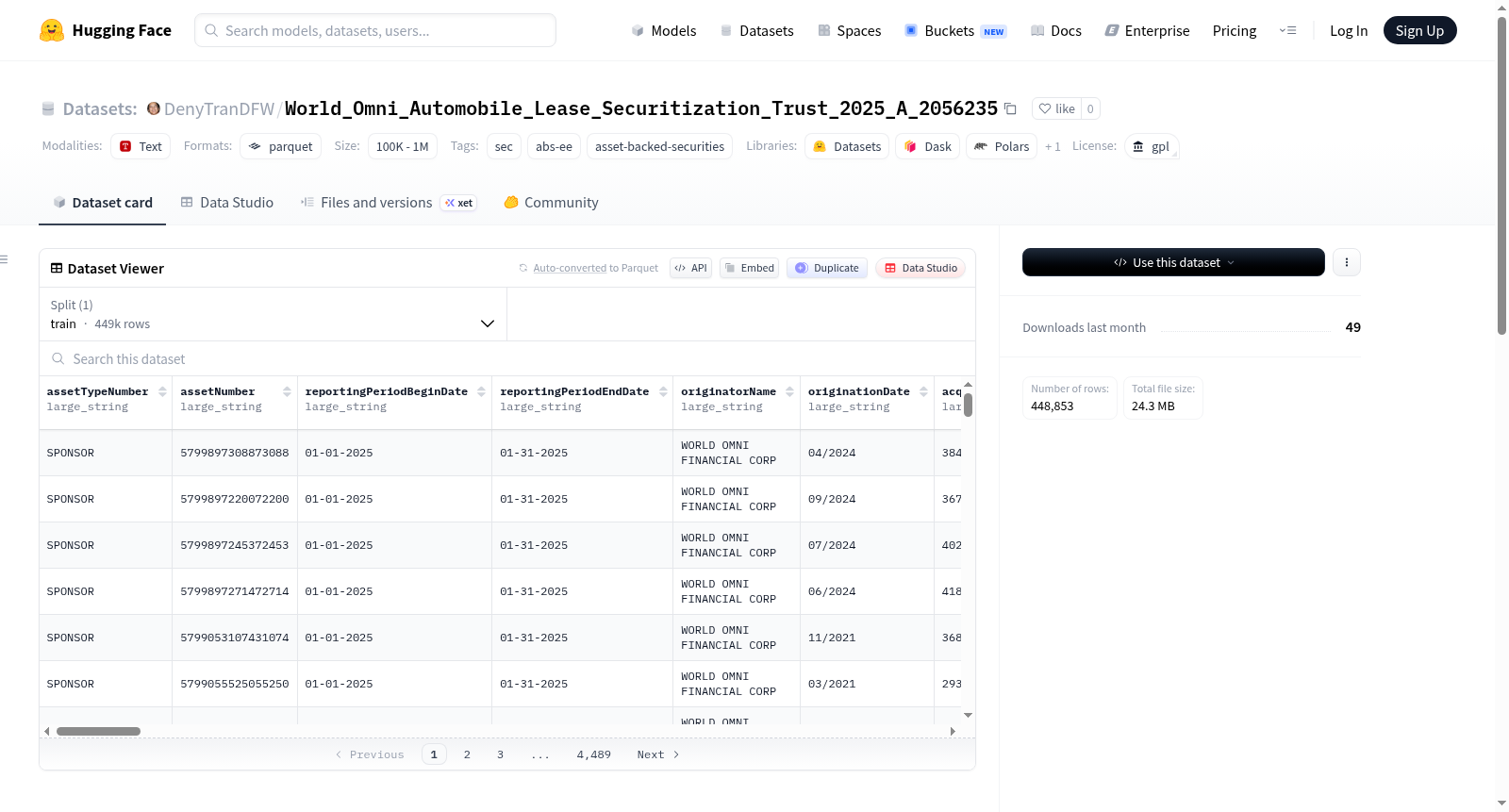Click the 100K - 1M size tag

pos(402,146)
